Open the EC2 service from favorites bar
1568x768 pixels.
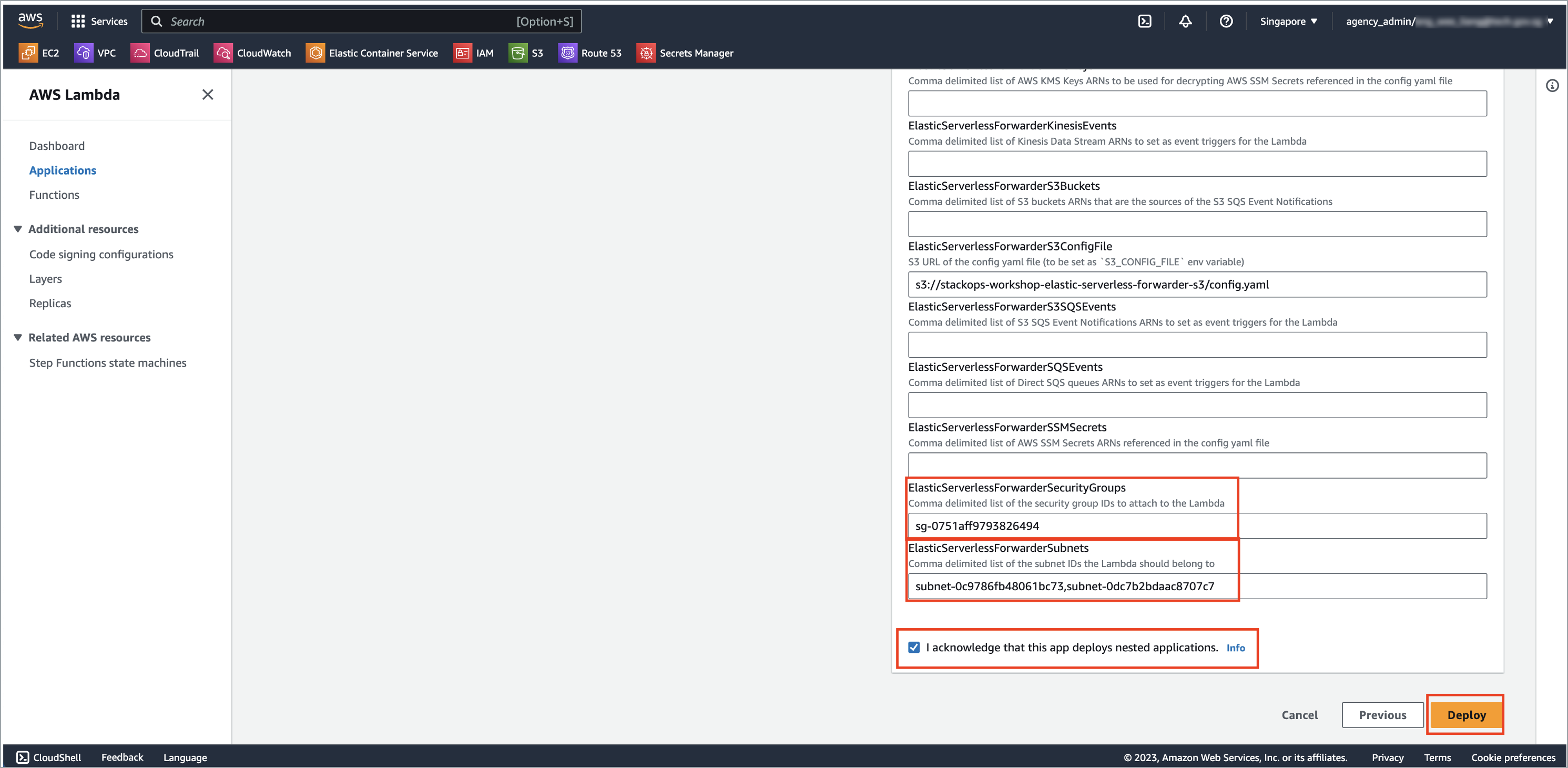tap(39, 53)
